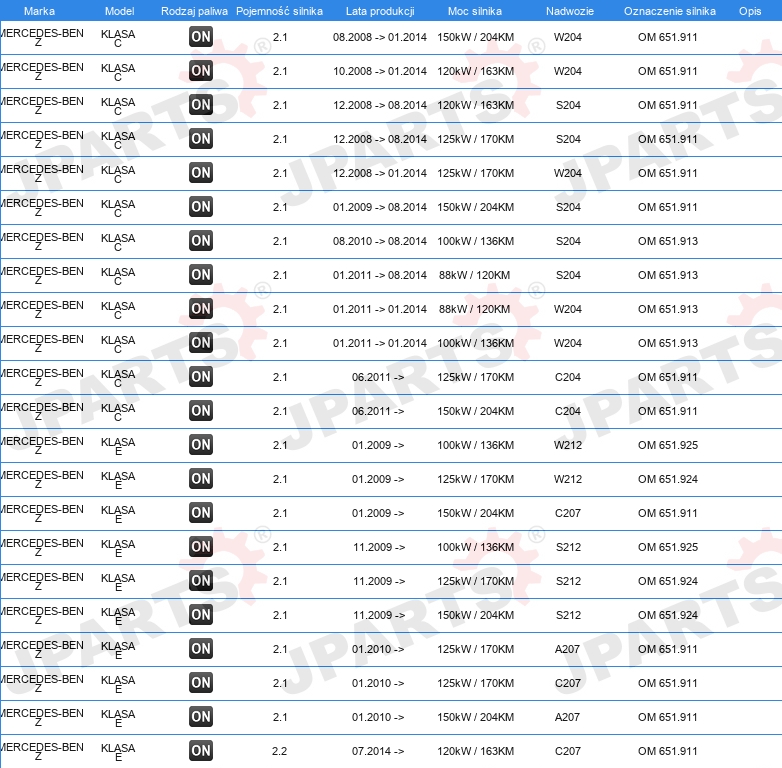Image resolution: width=782 pixels, height=768 pixels.
Task: Click OM 651.924 in S212 150kW/204KM row
Action: (x=668, y=615)
